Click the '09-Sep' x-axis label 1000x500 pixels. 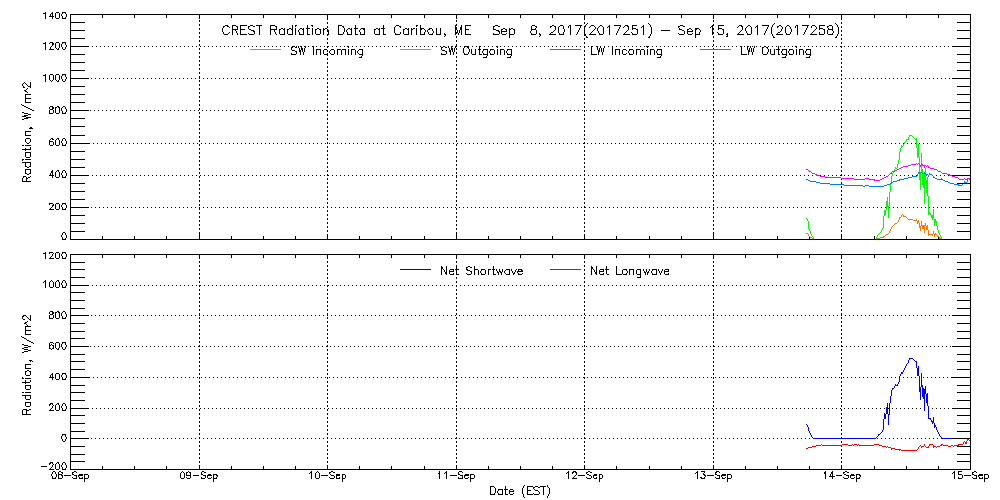[x=199, y=477]
